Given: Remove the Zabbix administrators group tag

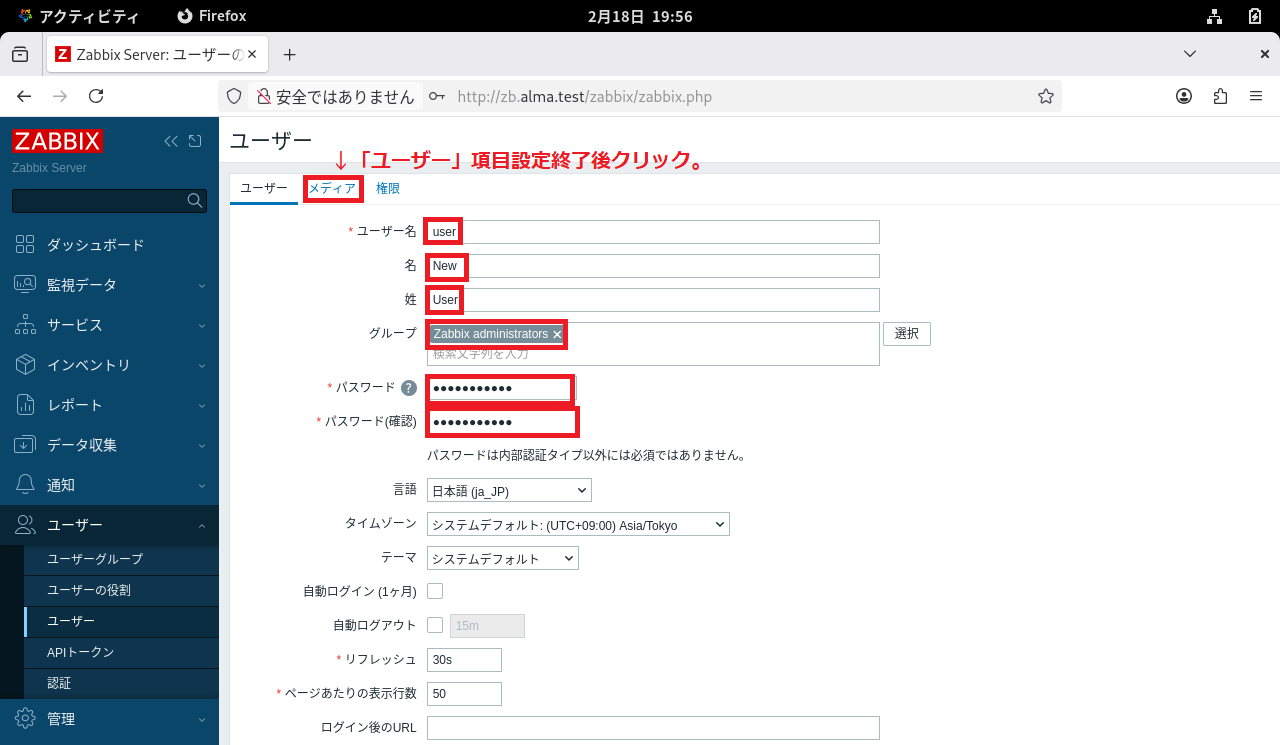Looking at the screenshot, I should click(x=557, y=334).
